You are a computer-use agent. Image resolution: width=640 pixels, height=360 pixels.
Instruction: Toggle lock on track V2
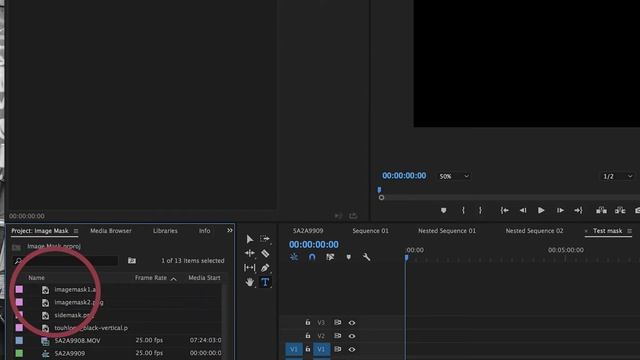click(308, 336)
